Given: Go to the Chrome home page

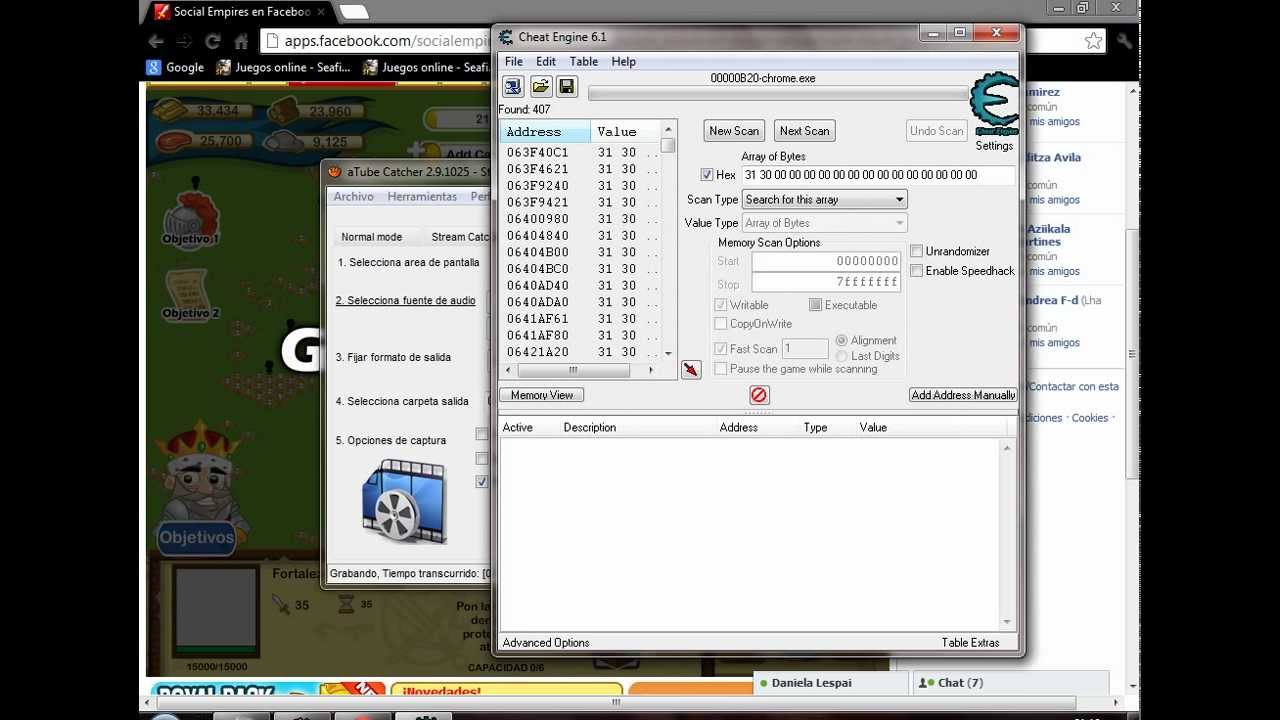Looking at the screenshot, I should [241, 41].
